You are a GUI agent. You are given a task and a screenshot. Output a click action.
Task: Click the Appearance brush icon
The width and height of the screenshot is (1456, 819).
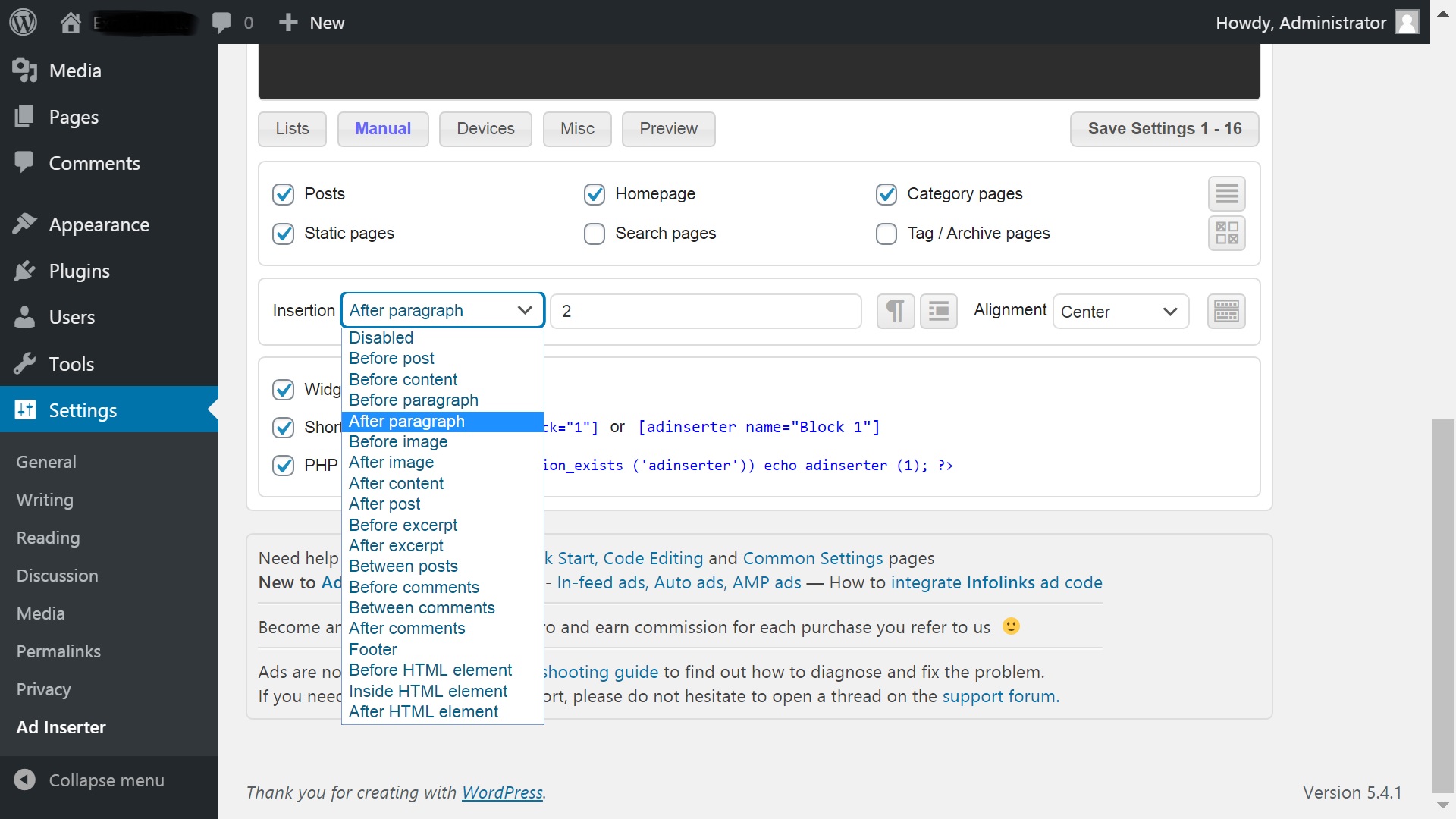[x=24, y=224]
